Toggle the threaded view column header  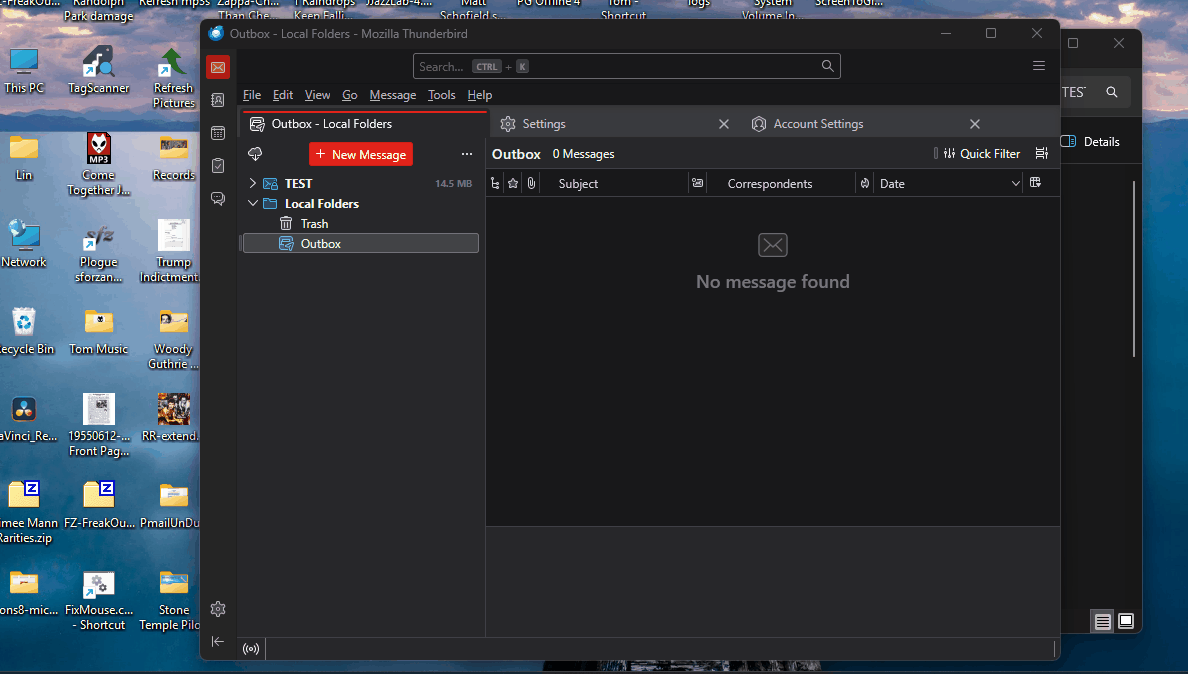click(x=495, y=184)
